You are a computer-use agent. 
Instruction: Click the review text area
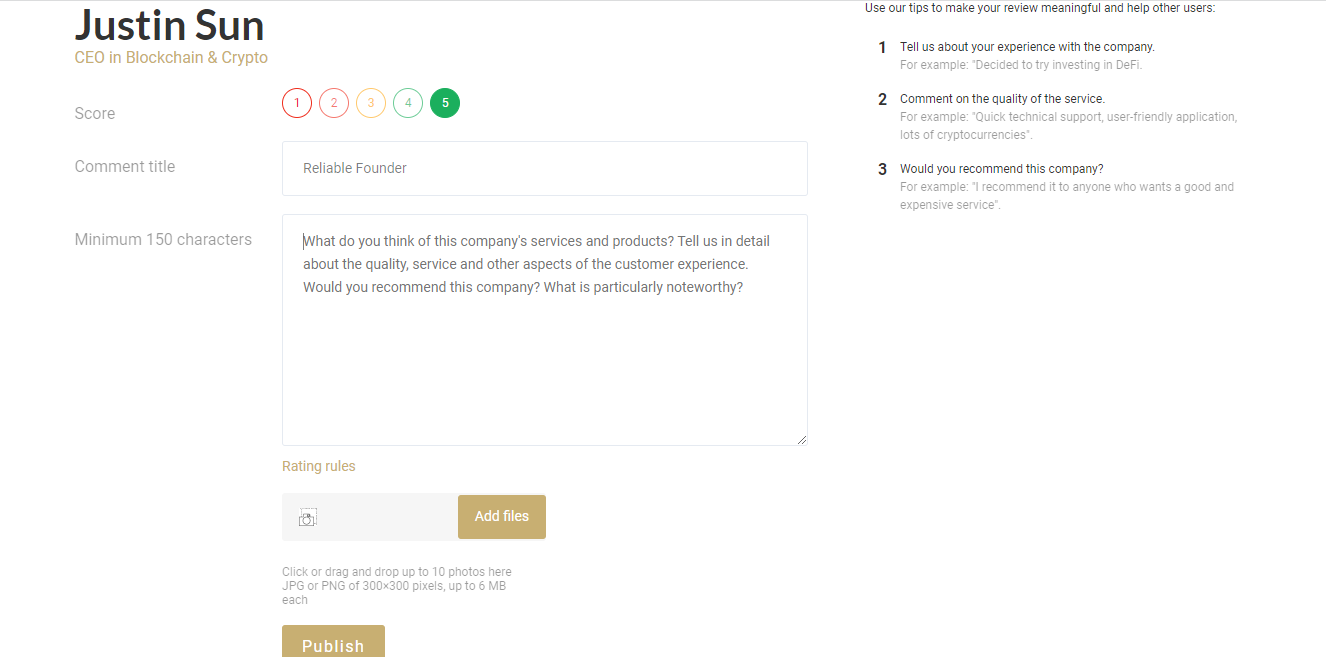[x=544, y=328]
